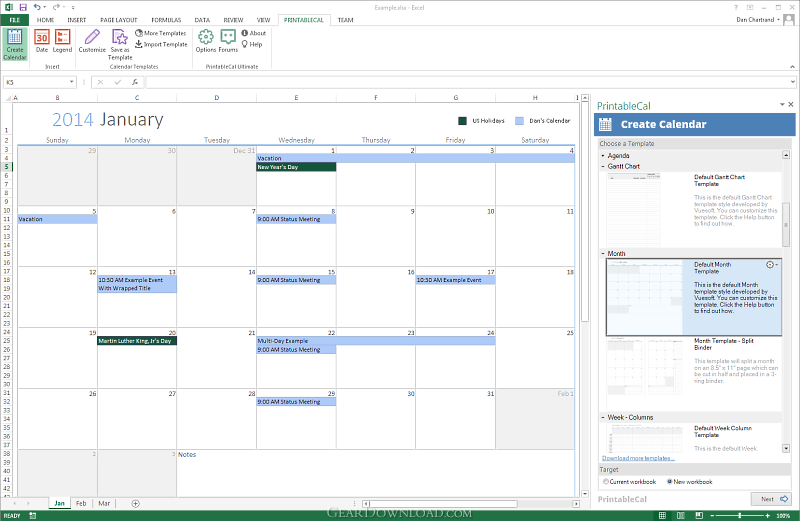Switch to the FORMULAS ribbon tab

point(166,20)
